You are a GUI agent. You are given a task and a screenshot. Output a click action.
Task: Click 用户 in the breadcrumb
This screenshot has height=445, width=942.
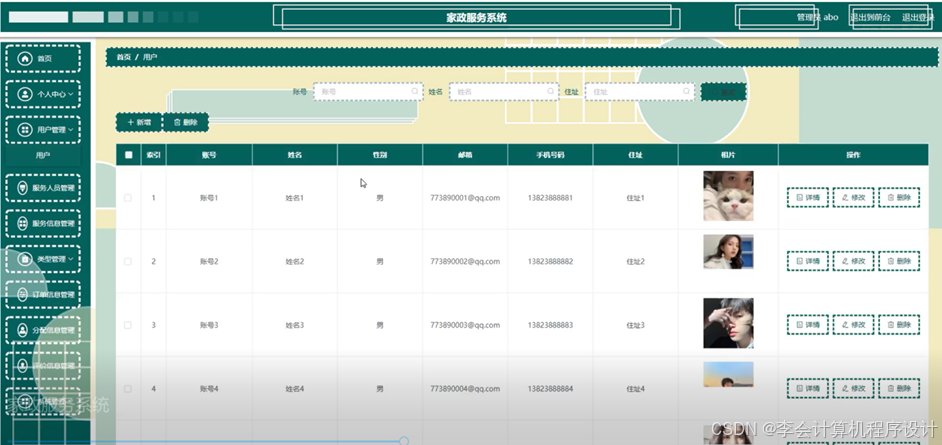150,57
